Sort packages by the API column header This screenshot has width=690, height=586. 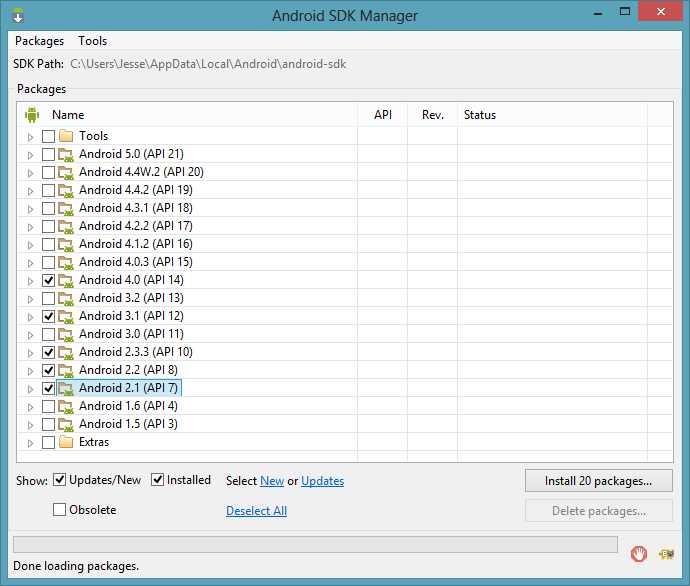click(x=383, y=115)
